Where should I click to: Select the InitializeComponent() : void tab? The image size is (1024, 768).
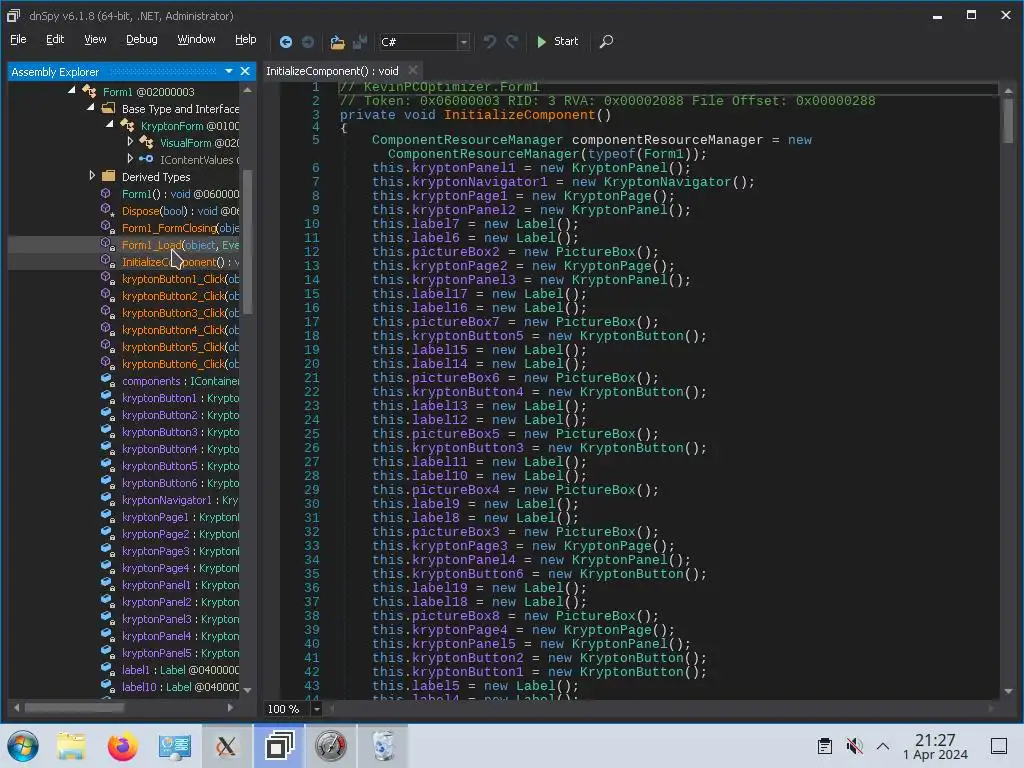(x=332, y=71)
